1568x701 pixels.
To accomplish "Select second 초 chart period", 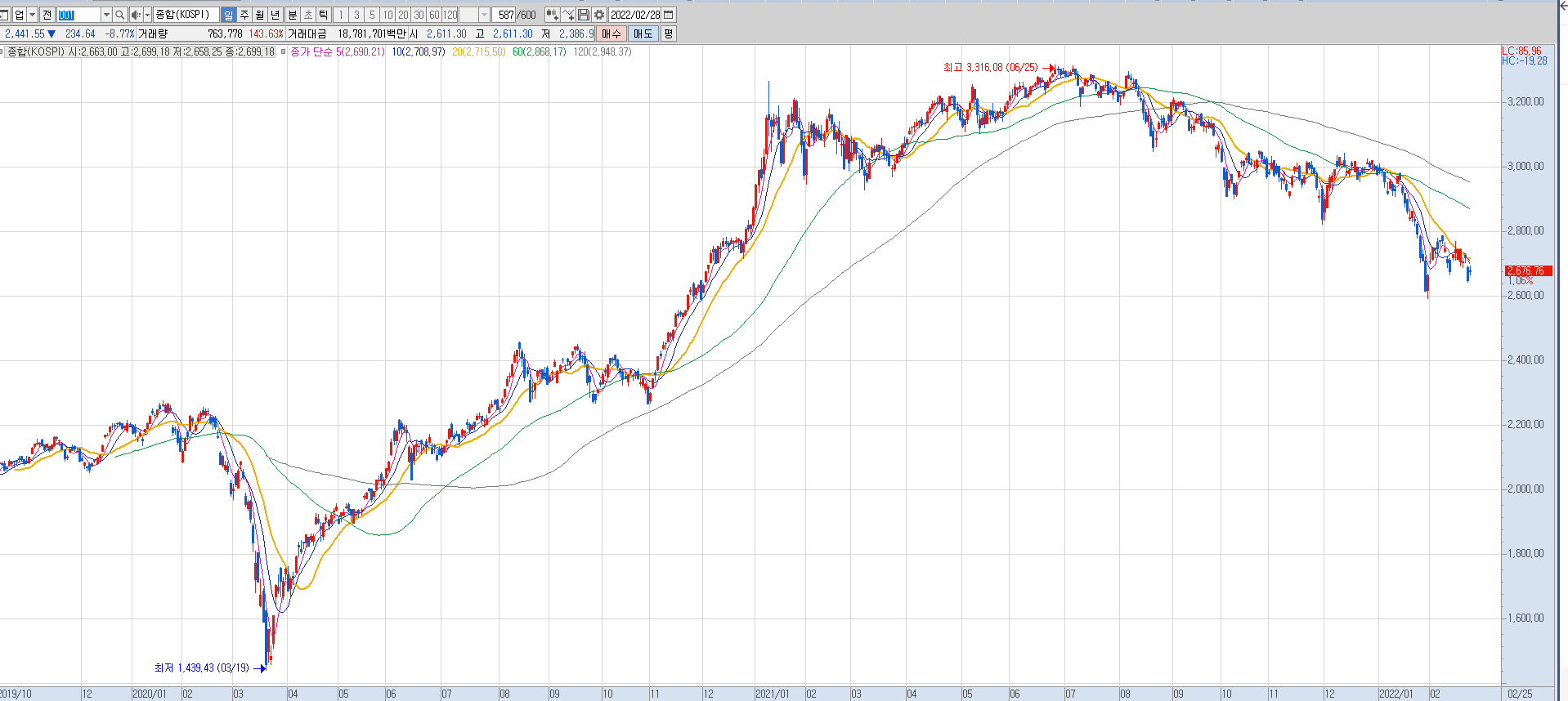I will pyautogui.click(x=307, y=15).
